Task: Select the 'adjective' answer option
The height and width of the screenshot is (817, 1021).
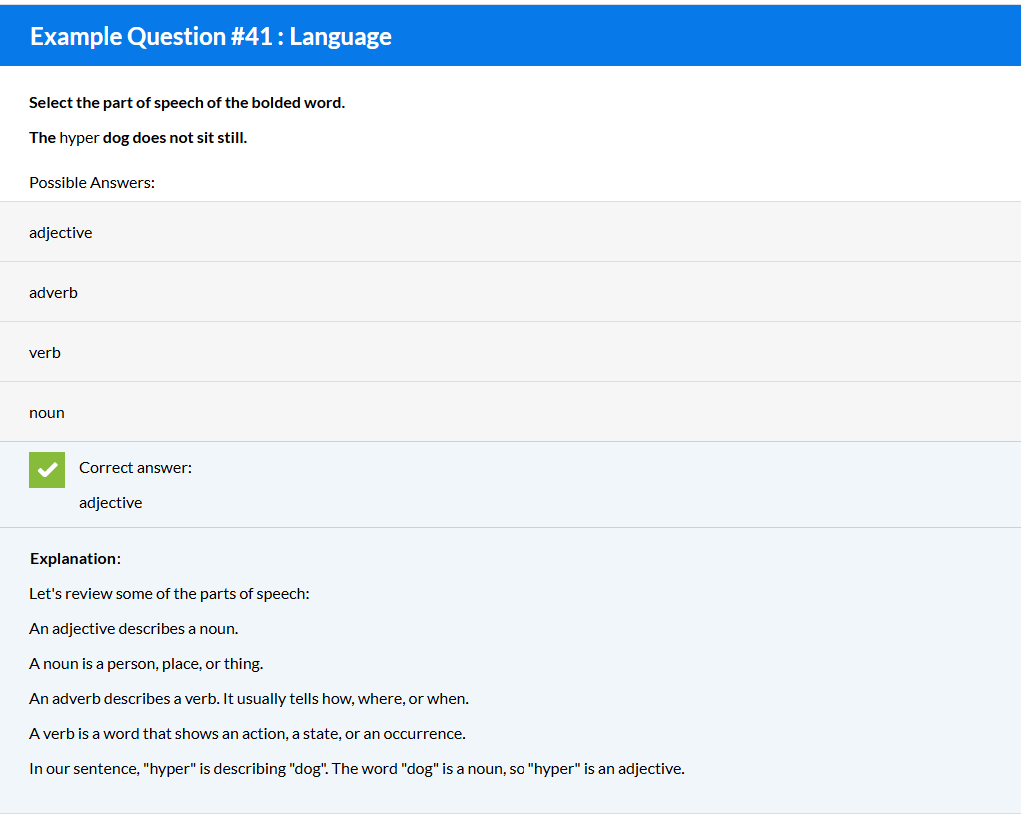Action: [x=61, y=232]
